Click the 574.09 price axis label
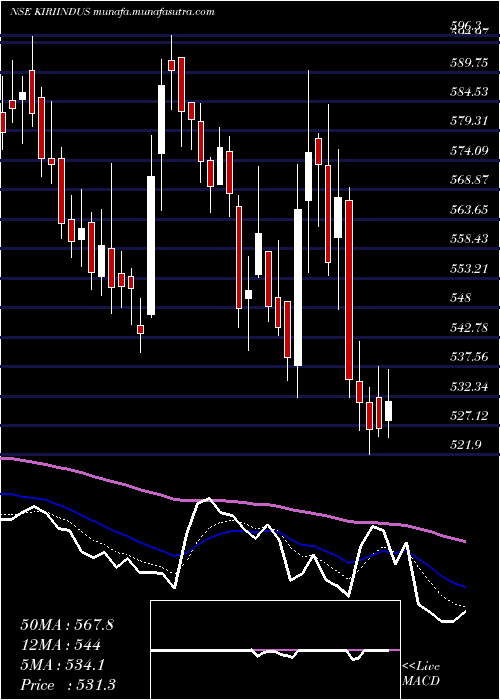This screenshot has height=700, width=500. tap(468, 151)
